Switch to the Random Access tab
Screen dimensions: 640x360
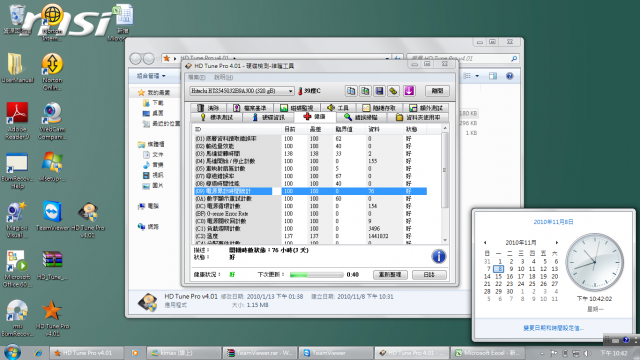point(380,108)
